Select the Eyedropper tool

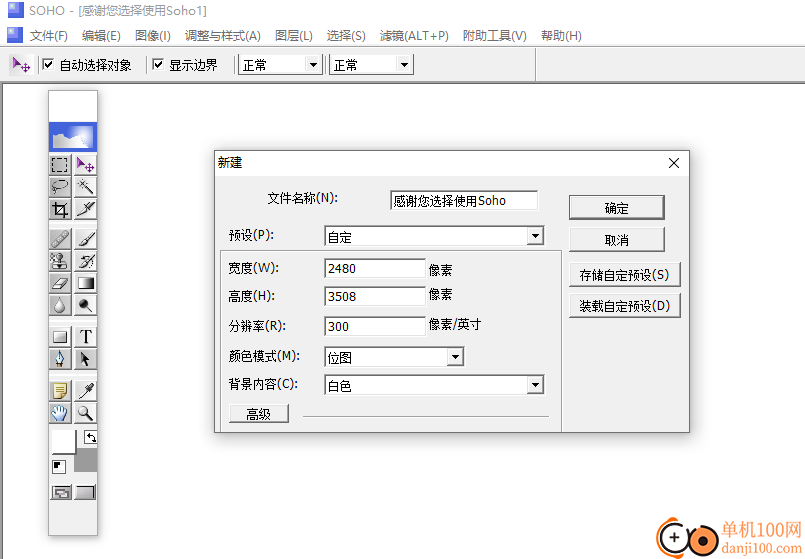tap(85, 391)
